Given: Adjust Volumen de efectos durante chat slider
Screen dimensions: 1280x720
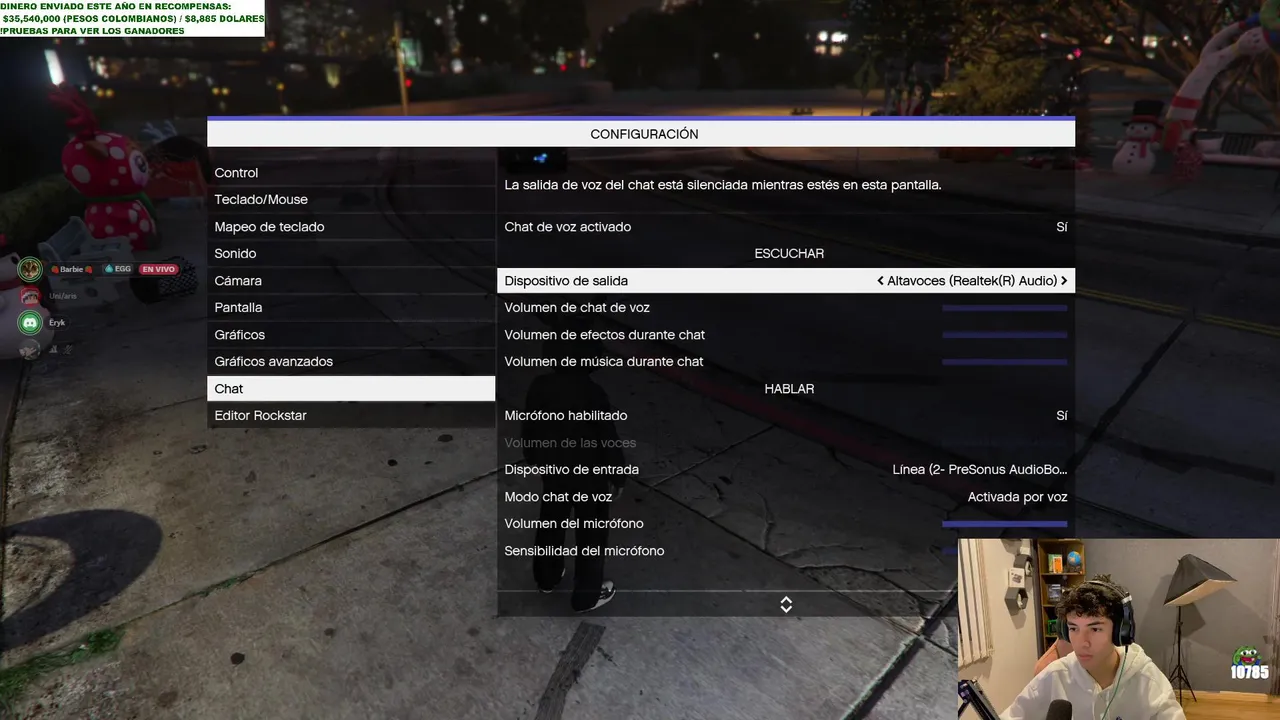Looking at the screenshot, I should pos(1005,335).
